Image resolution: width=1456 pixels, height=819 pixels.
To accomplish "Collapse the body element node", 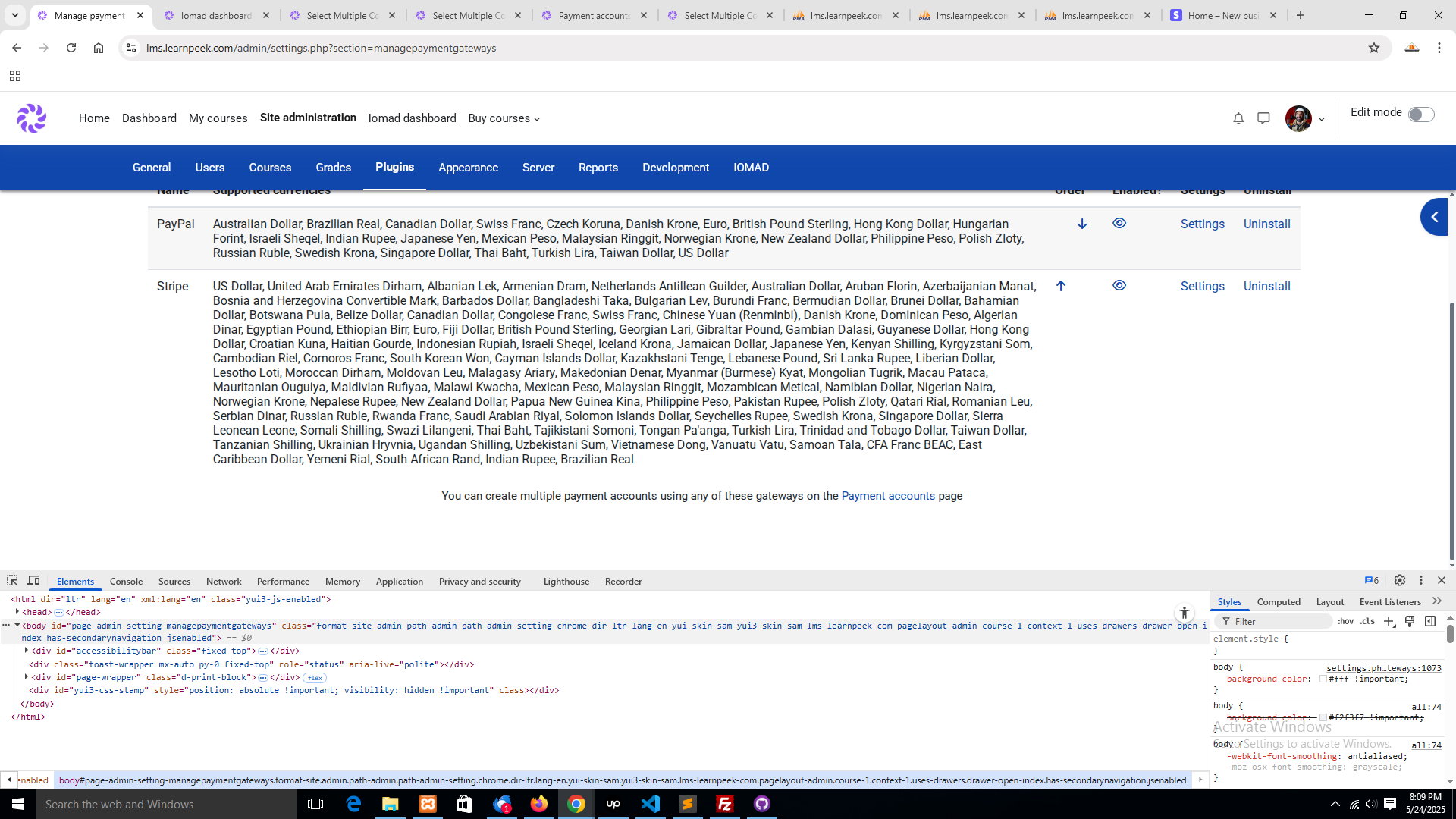I will tap(17, 625).
